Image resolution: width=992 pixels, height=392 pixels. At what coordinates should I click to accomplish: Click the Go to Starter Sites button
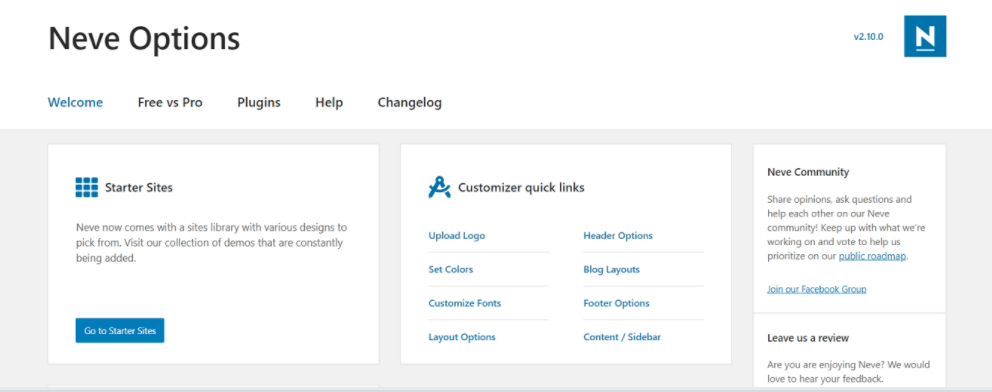tap(120, 331)
